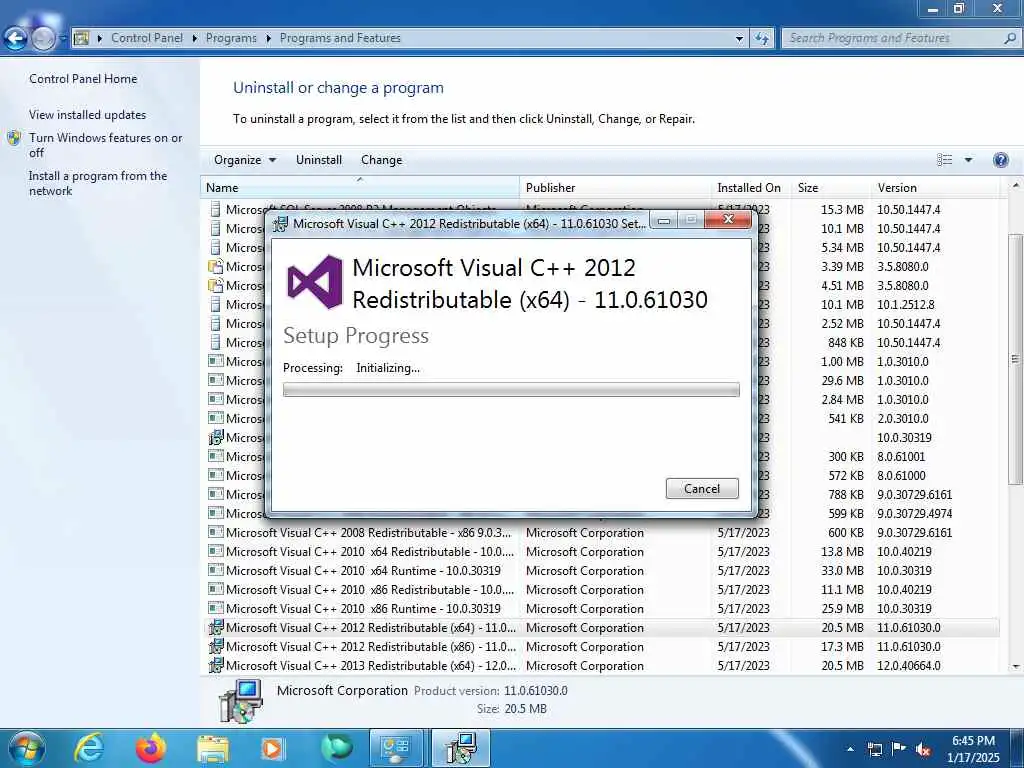The width and height of the screenshot is (1024, 768).
Task: Open Help with the blue question icon
Action: 1000,160
